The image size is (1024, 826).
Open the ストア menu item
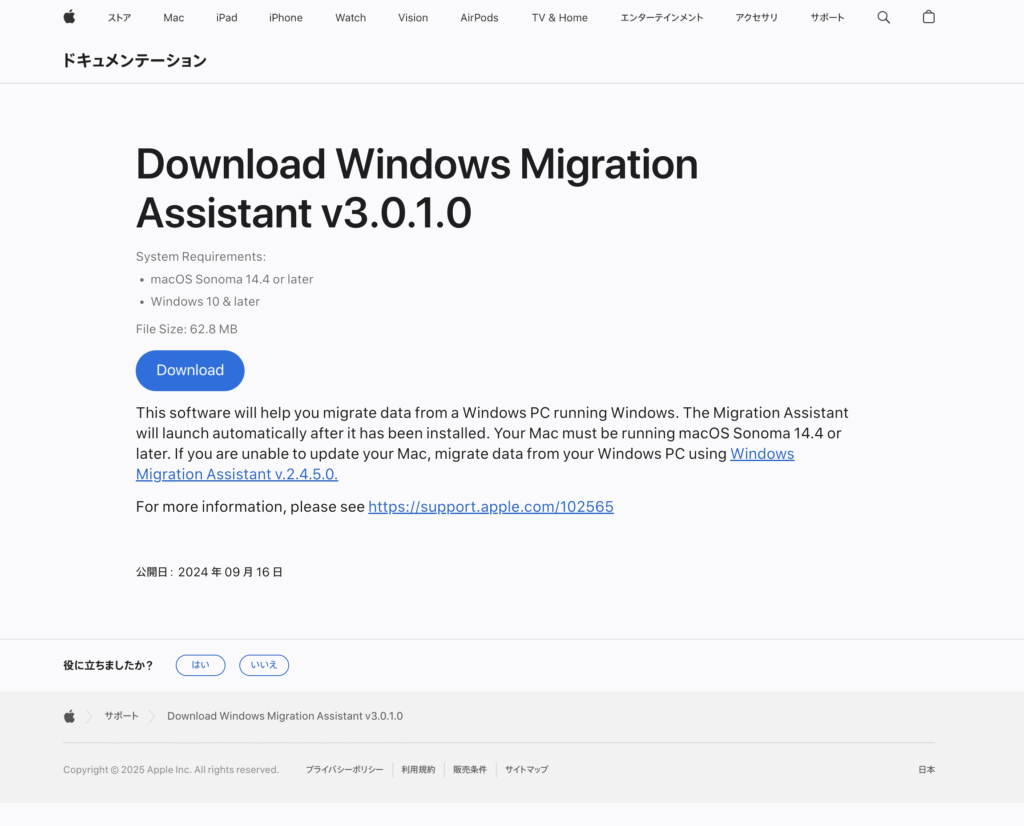(x=119, y=18)
